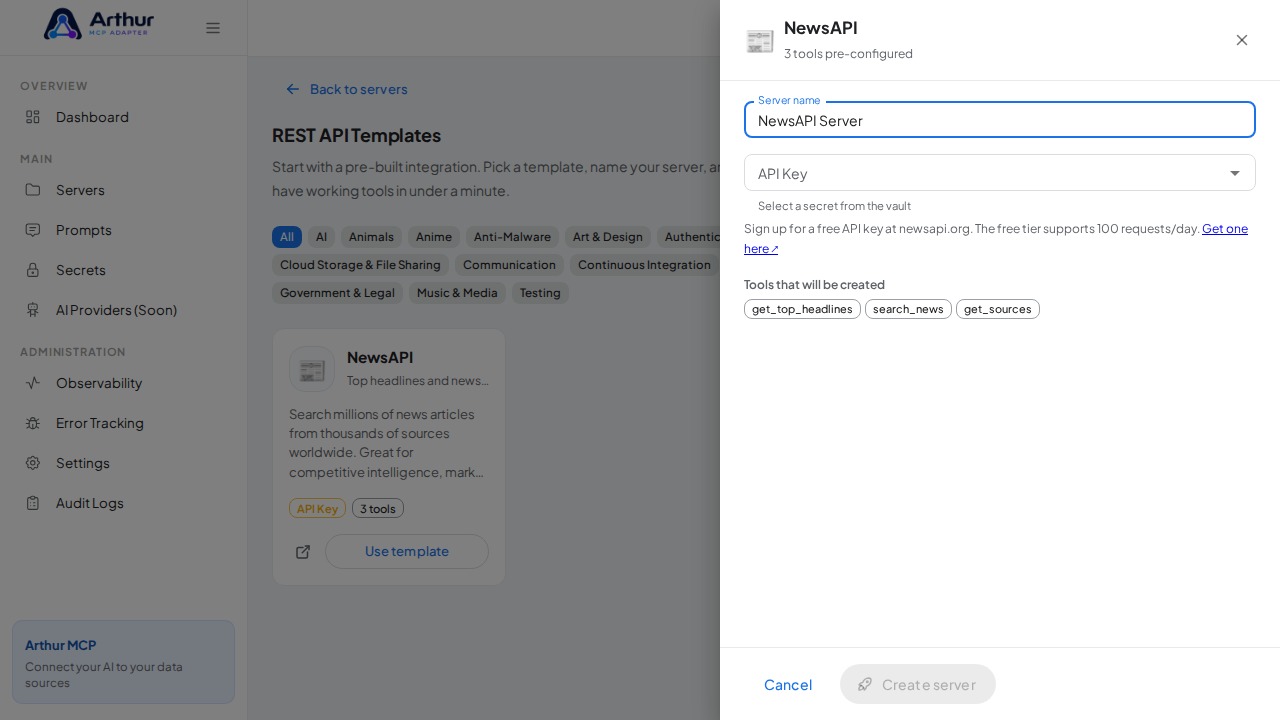Click get_top_headlines tool chip
Image resolution: width=1280 pixels, height=720 pixels.
click(802, 309)
